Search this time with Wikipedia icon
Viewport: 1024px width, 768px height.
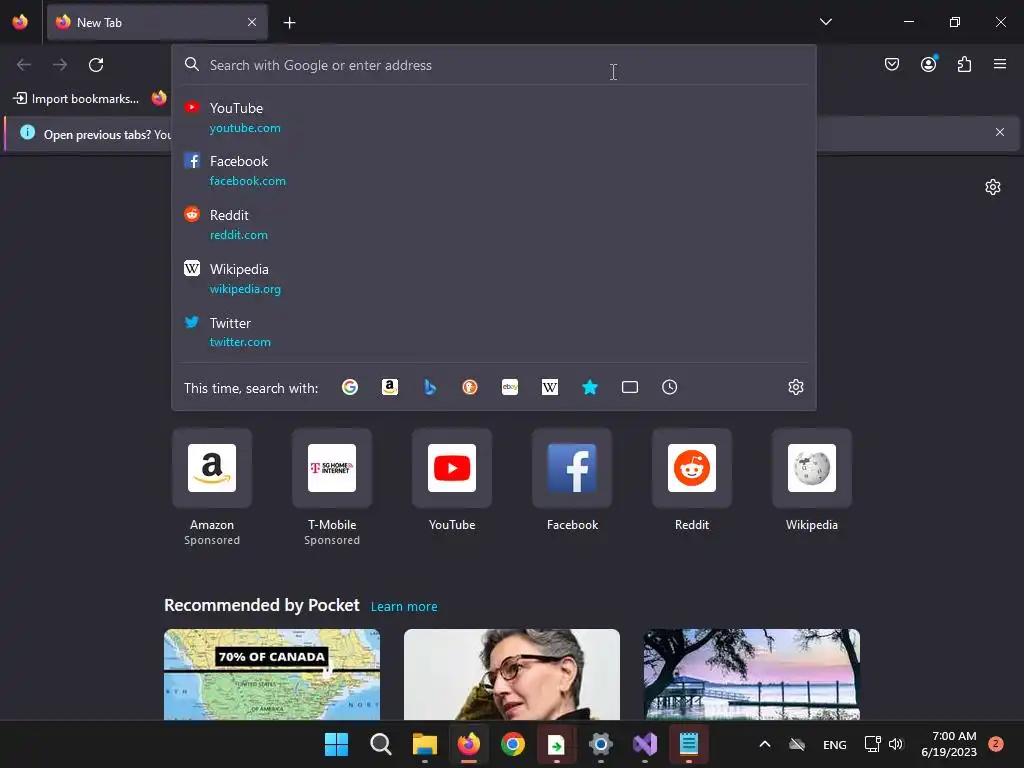550,387
